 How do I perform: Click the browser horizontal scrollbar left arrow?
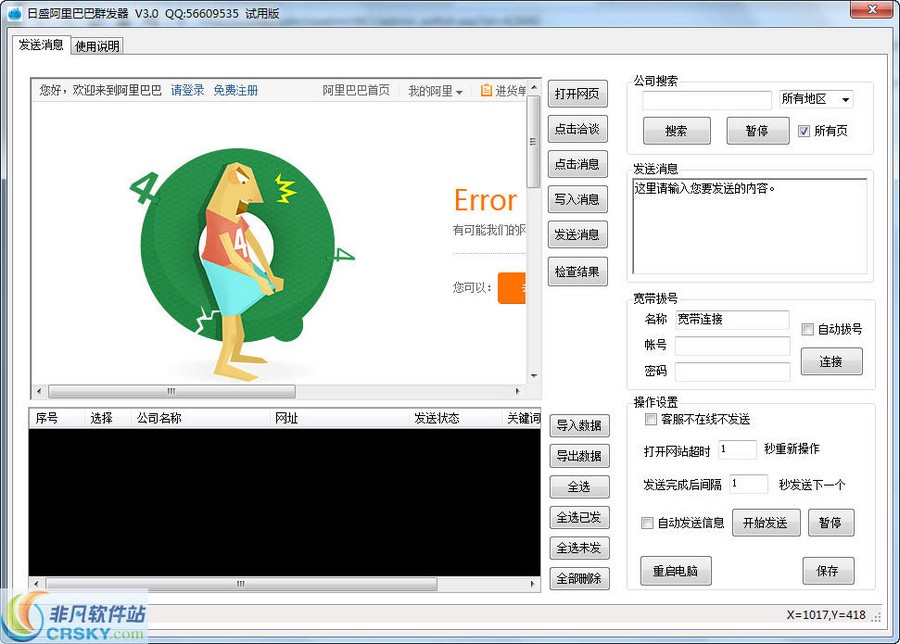click(38, 391)
